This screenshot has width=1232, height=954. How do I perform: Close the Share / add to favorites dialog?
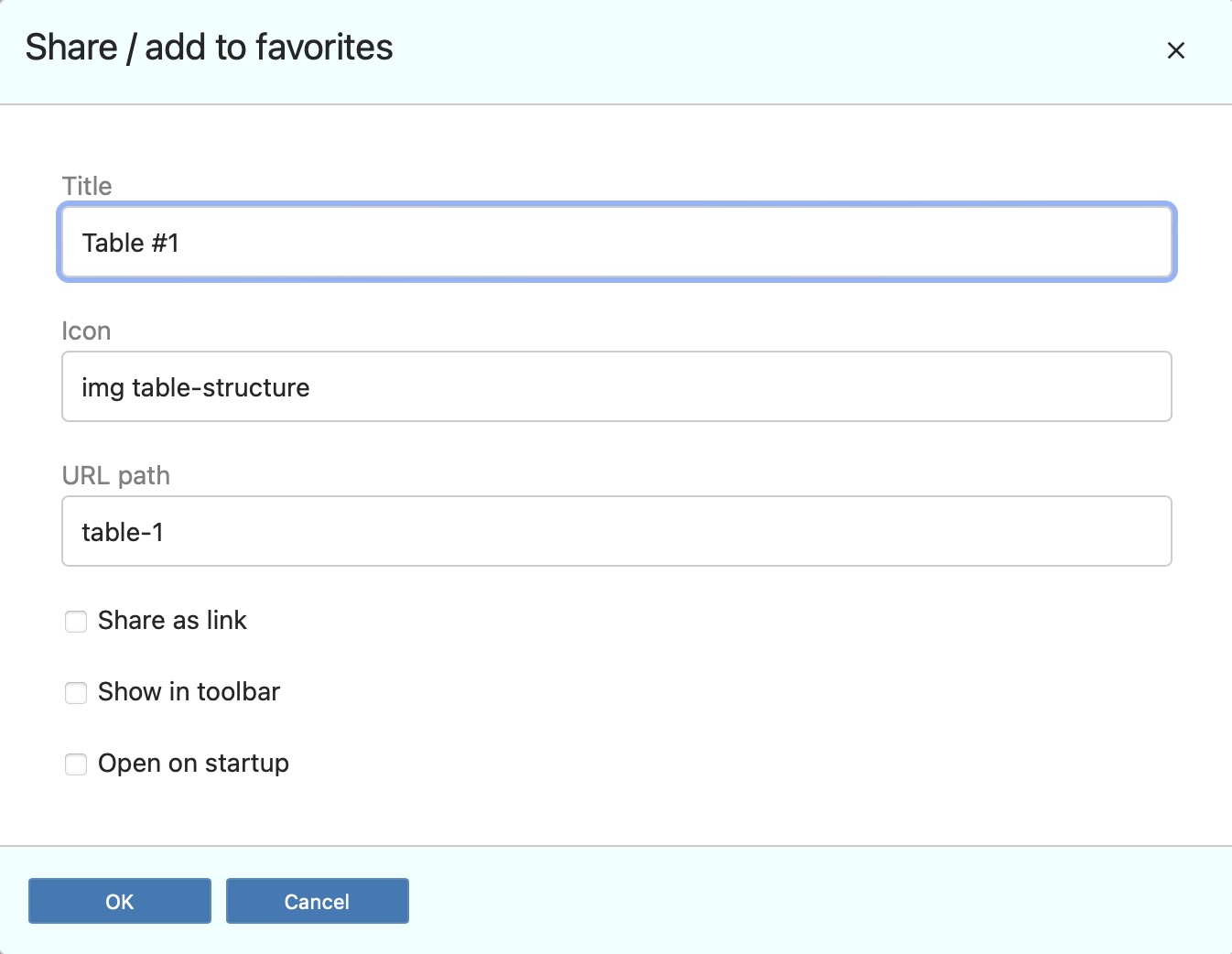pyautogui.click(x=1176, y=51)
